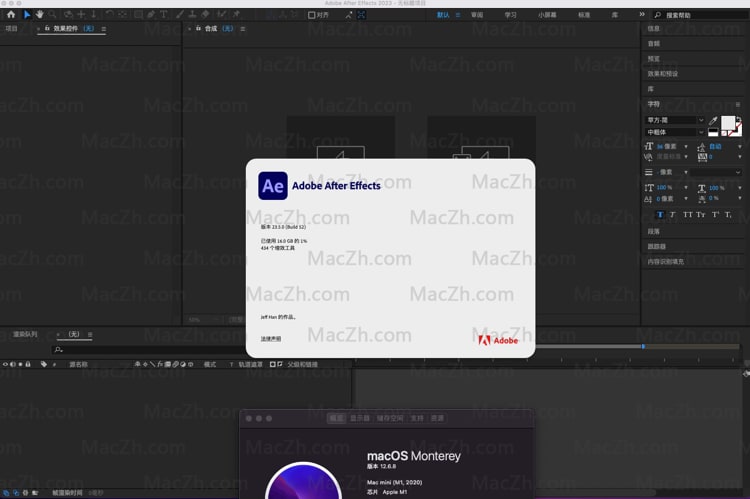Select the Type (T) tool
Image resolution: width=750 pixels, height=499 pixels.
164,15
